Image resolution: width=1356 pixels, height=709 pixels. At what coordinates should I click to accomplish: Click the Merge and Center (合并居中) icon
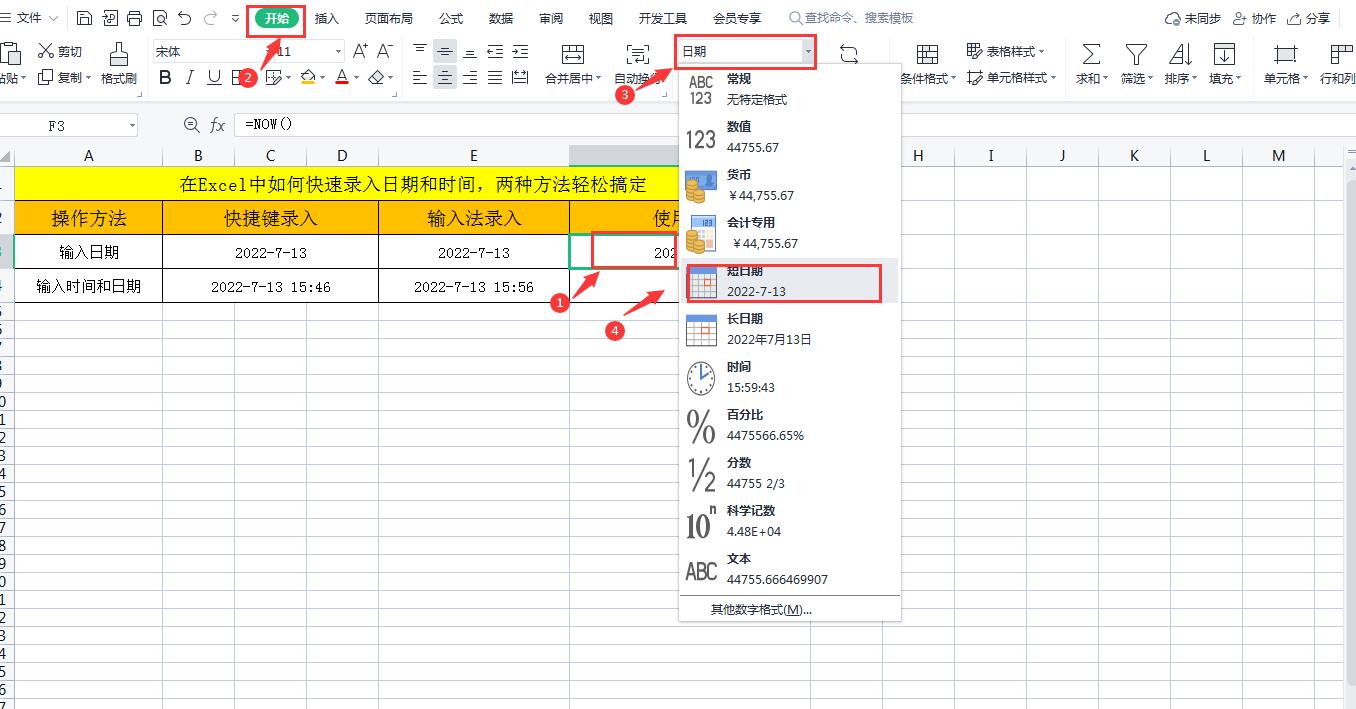coord(573,54)
